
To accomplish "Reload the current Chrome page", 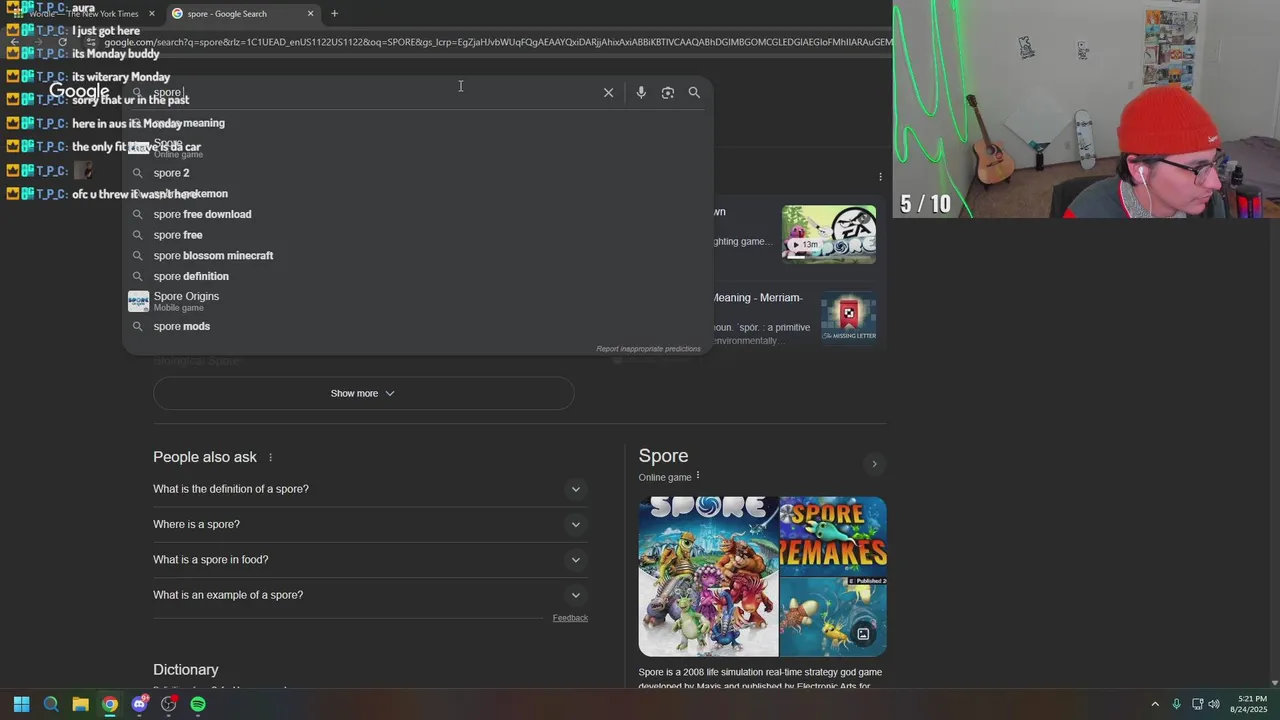I will coord(63,42).
